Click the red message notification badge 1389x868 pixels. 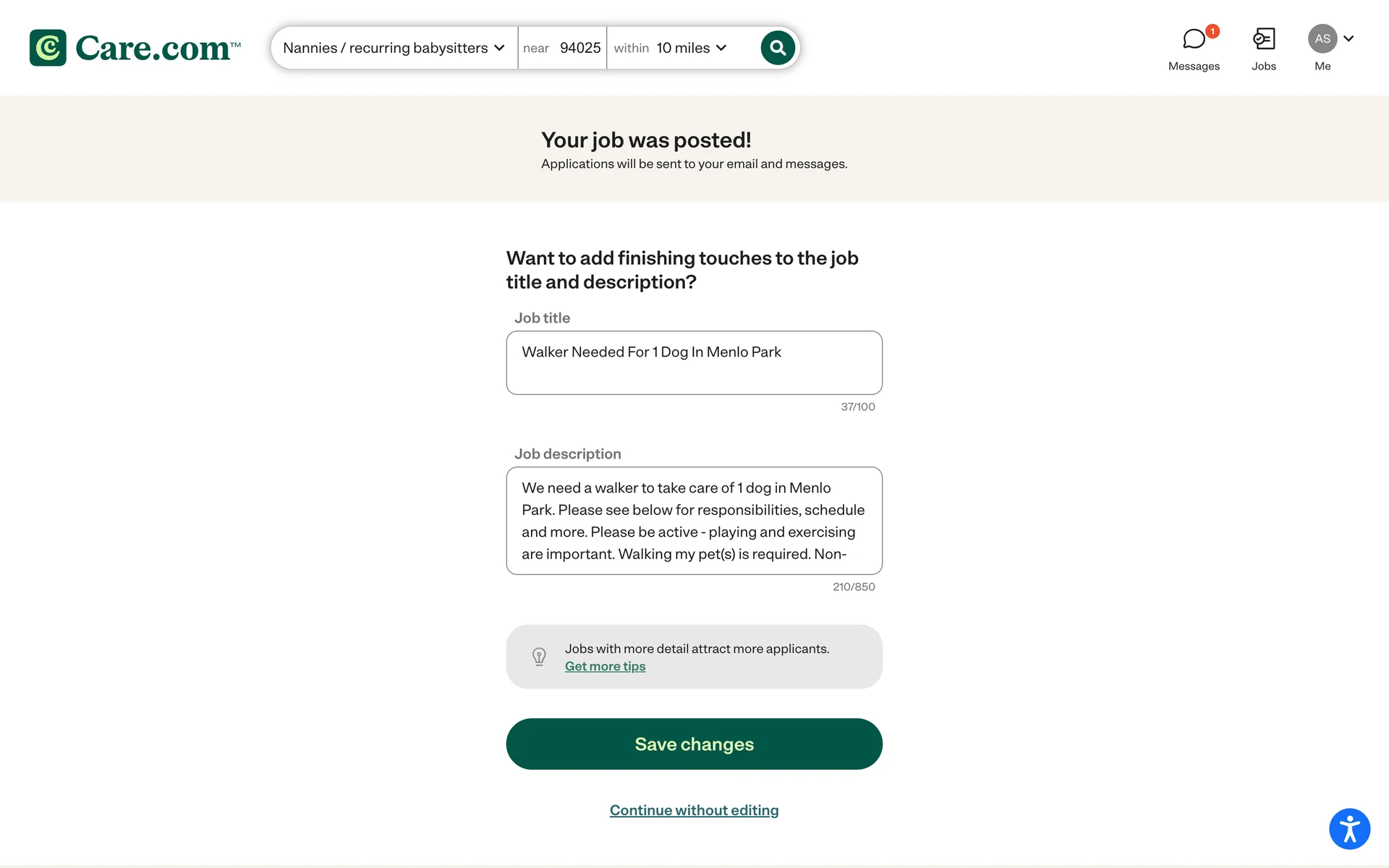[1212, 31]
